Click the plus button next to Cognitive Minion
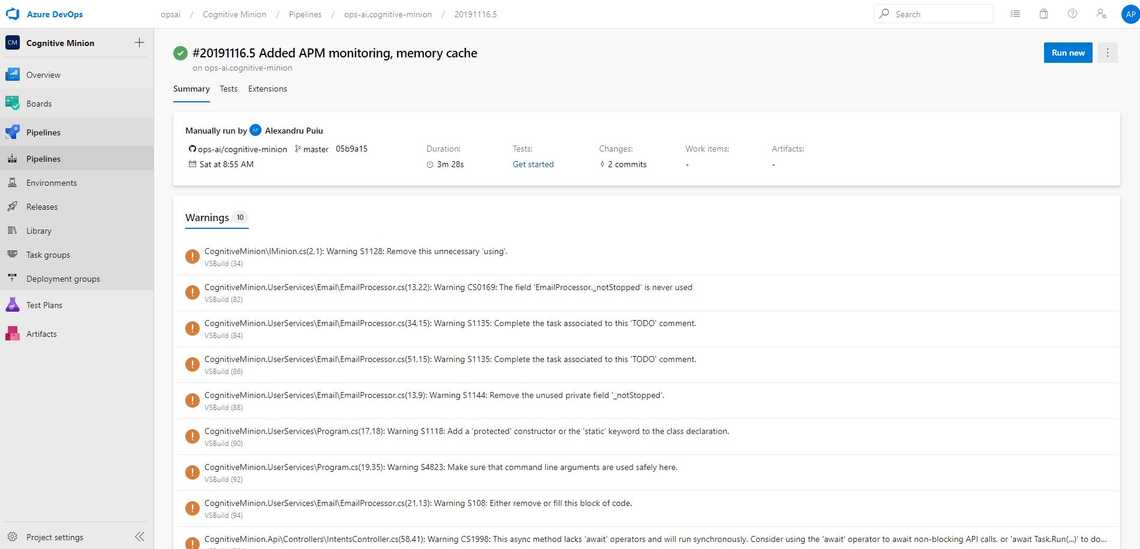The height and width of the screenshot is (549, 1140). tap(139, 43)
